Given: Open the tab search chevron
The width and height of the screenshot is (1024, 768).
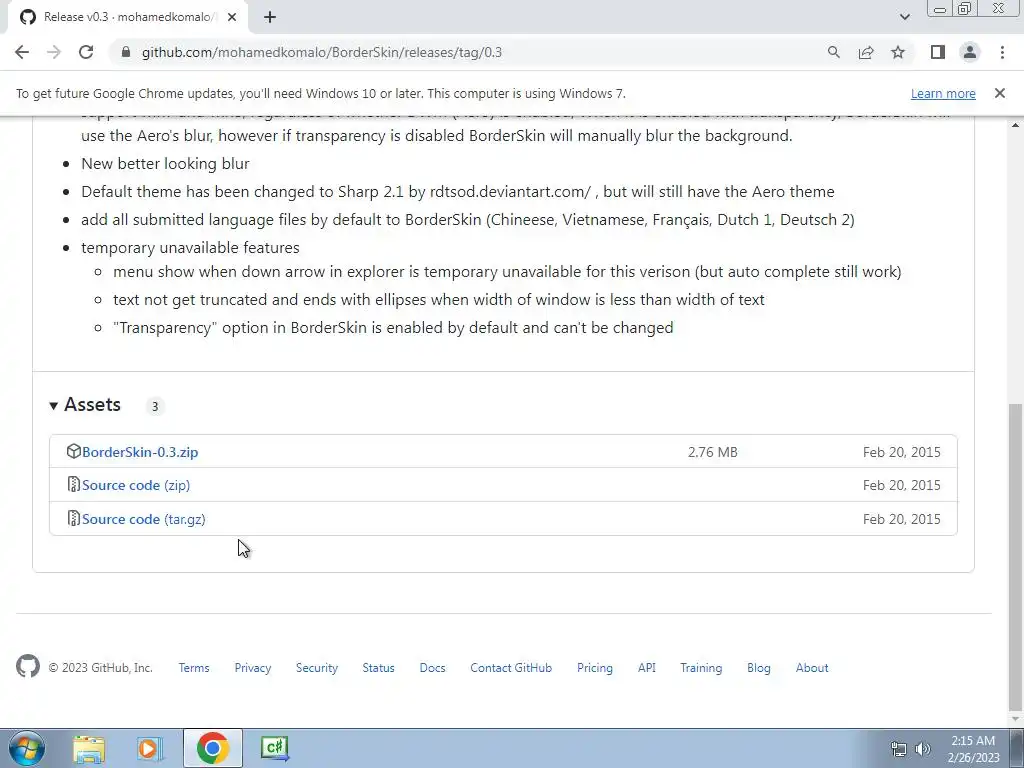Looking at the screenshot, I should [x=904, y=17].
